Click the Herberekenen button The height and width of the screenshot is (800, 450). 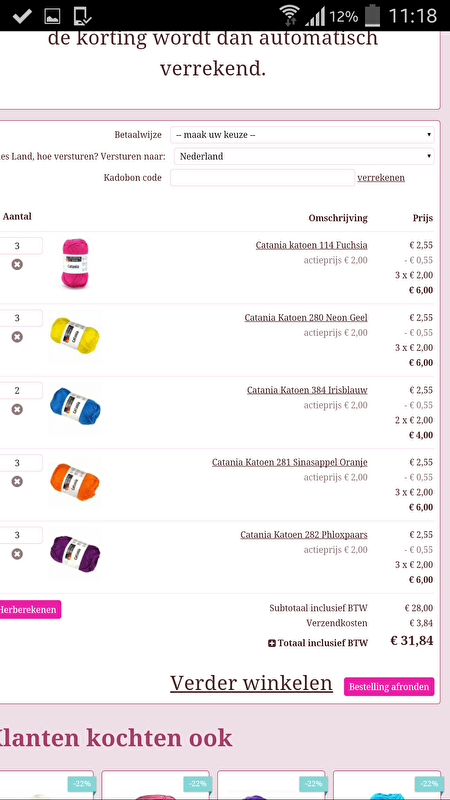tap(29, 609)
